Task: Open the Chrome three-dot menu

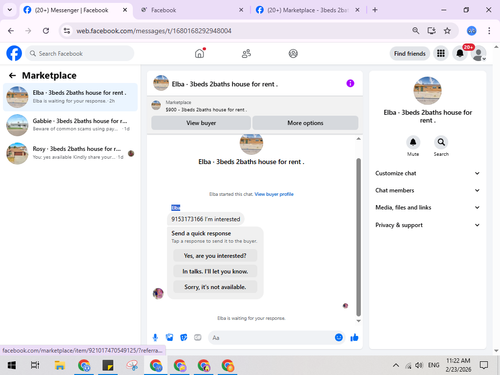Action: tap(489, 31)
